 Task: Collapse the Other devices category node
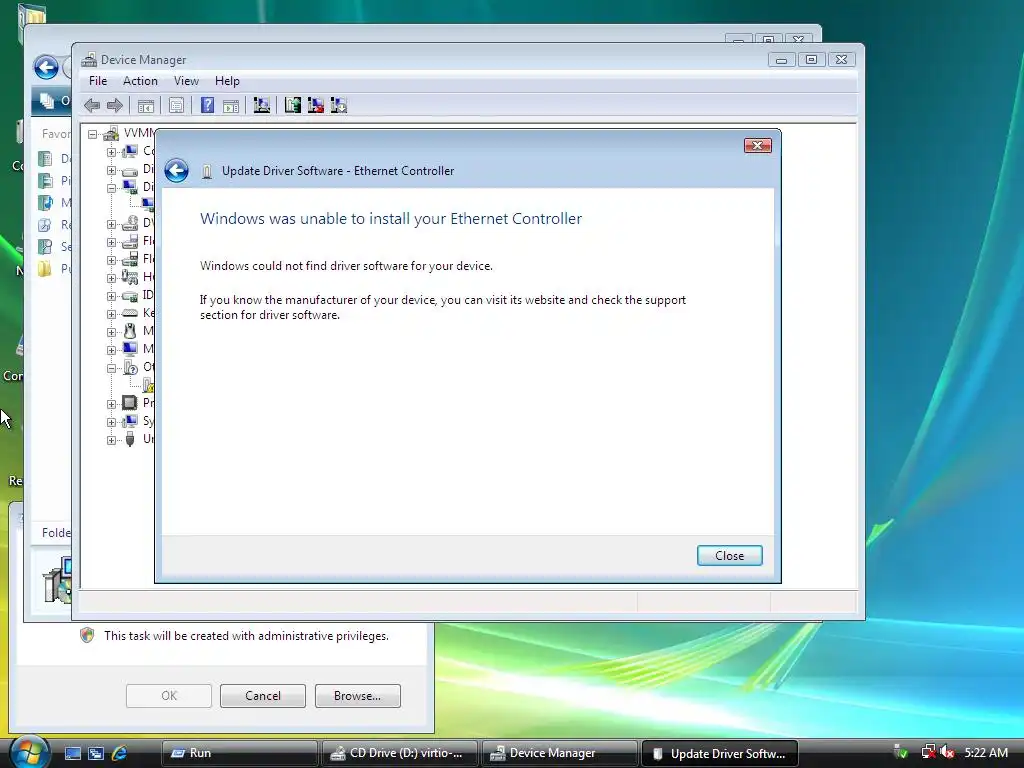coord(112,368)
